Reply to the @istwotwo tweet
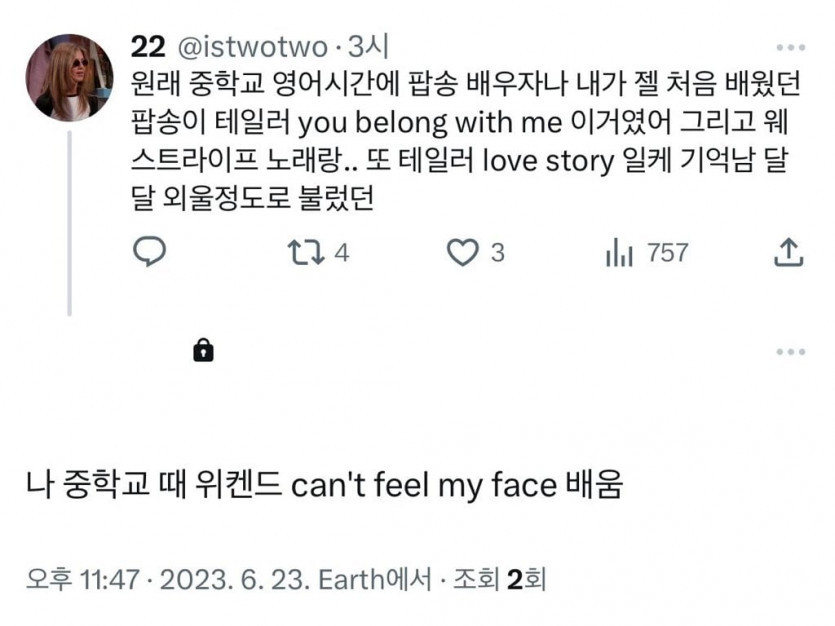This screenshot has height=626, width=835. coord(149,253)
